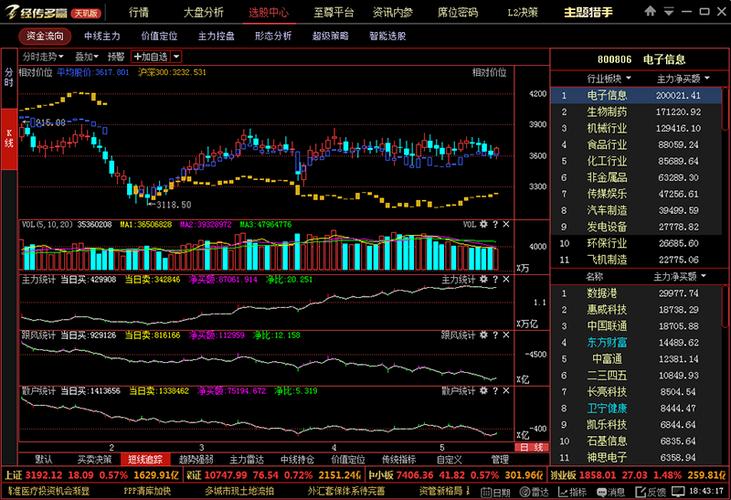Open 主力净买额 dropdown in stock list header

click(x=679, y=277)
